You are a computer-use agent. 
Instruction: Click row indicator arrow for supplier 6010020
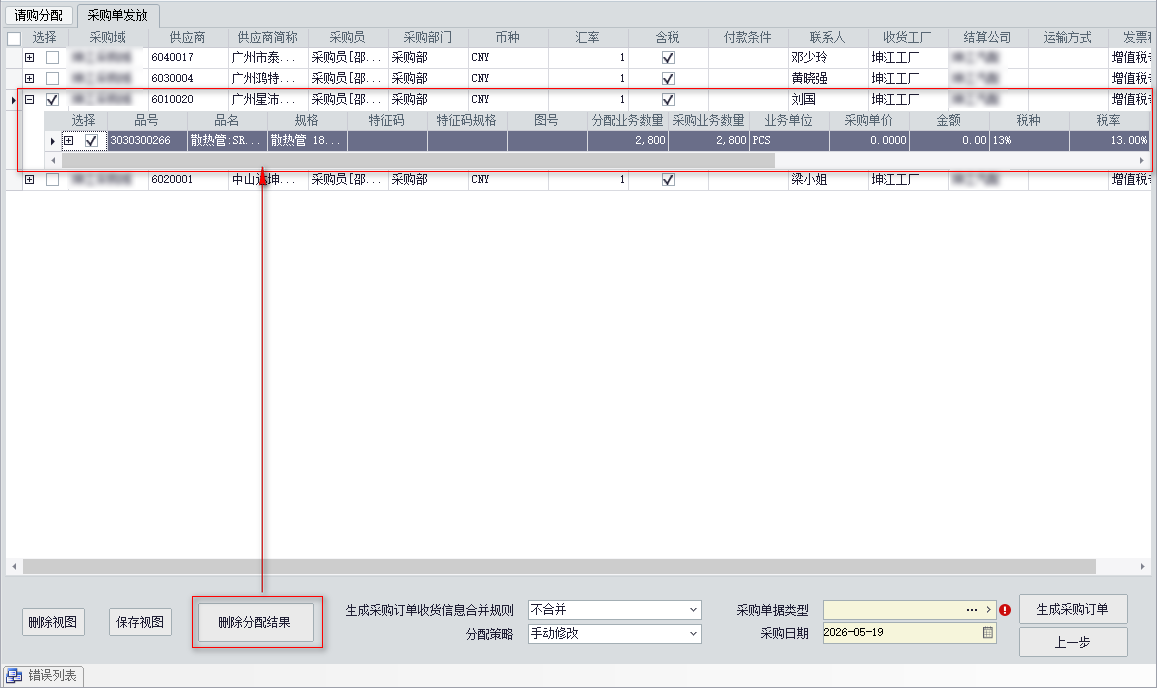click(13, 100)
